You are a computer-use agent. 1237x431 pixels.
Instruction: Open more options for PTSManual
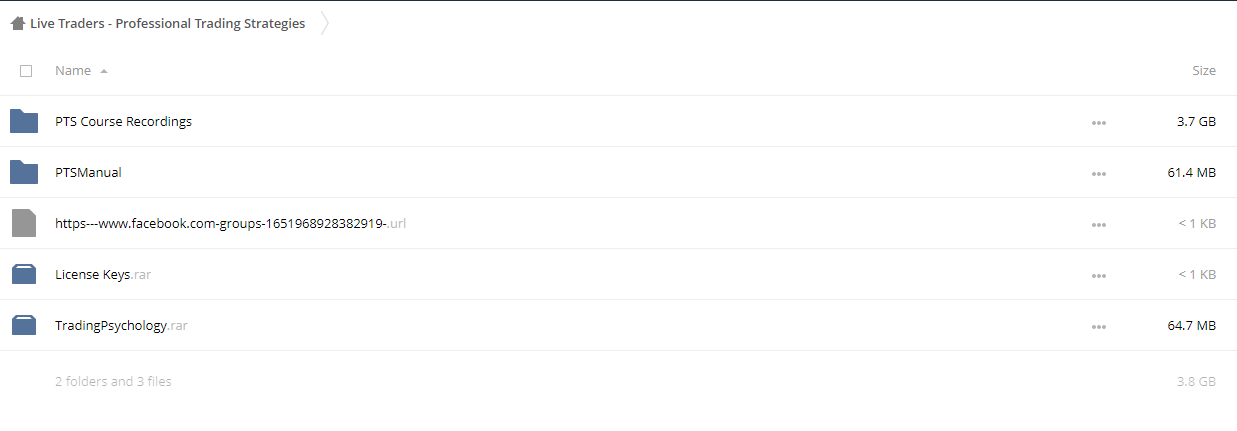tap(1099, 173)
